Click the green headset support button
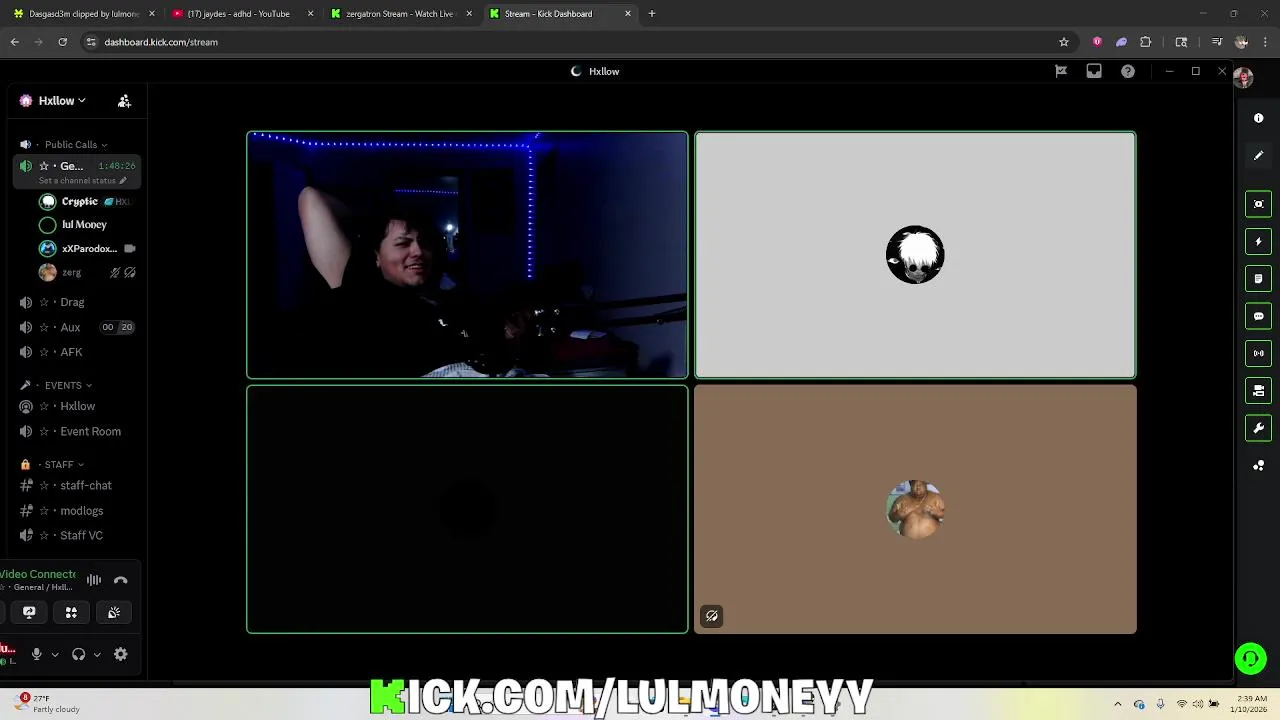 [x=1250, y=658]
